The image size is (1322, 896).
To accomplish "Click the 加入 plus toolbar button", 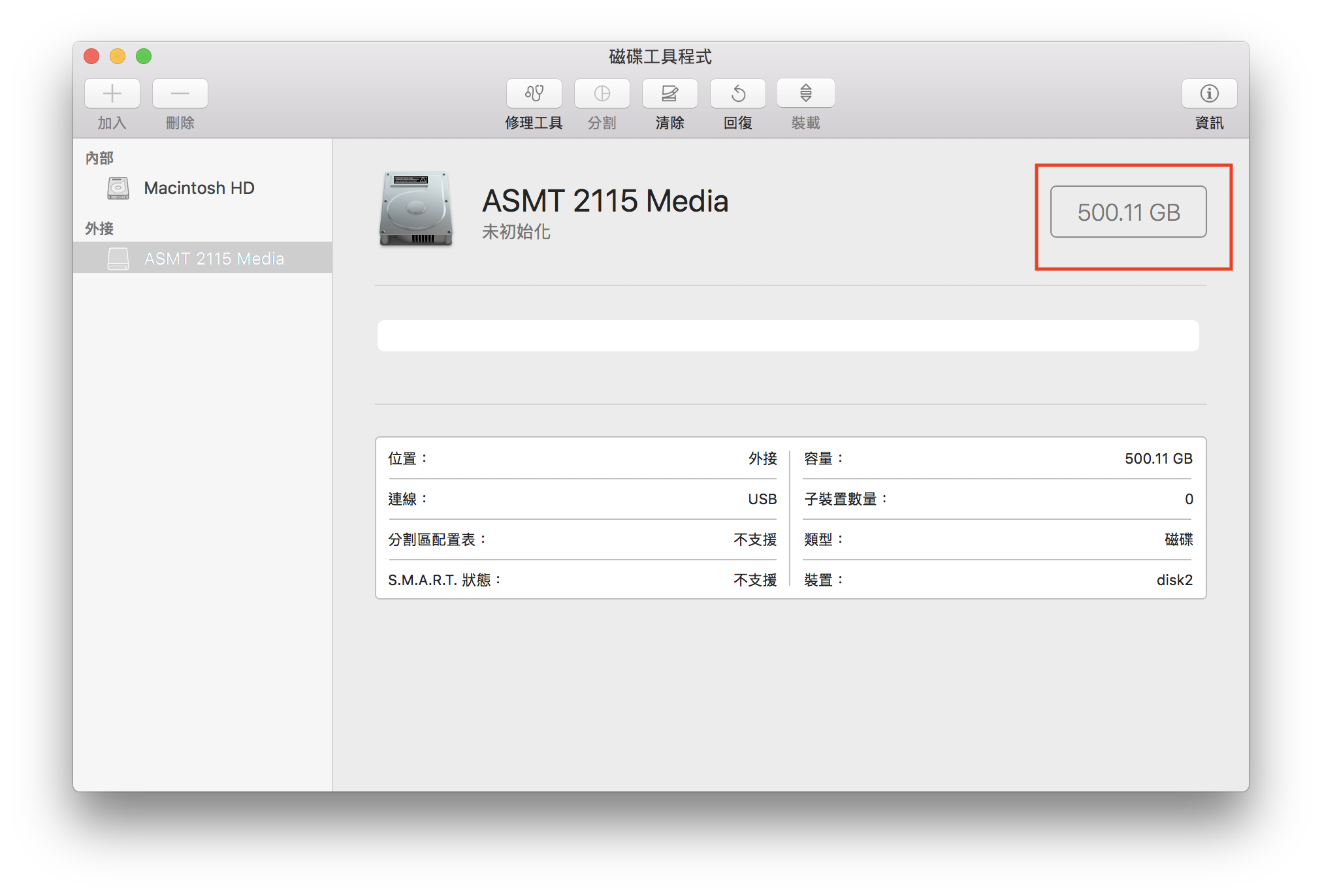I will 112,93.
